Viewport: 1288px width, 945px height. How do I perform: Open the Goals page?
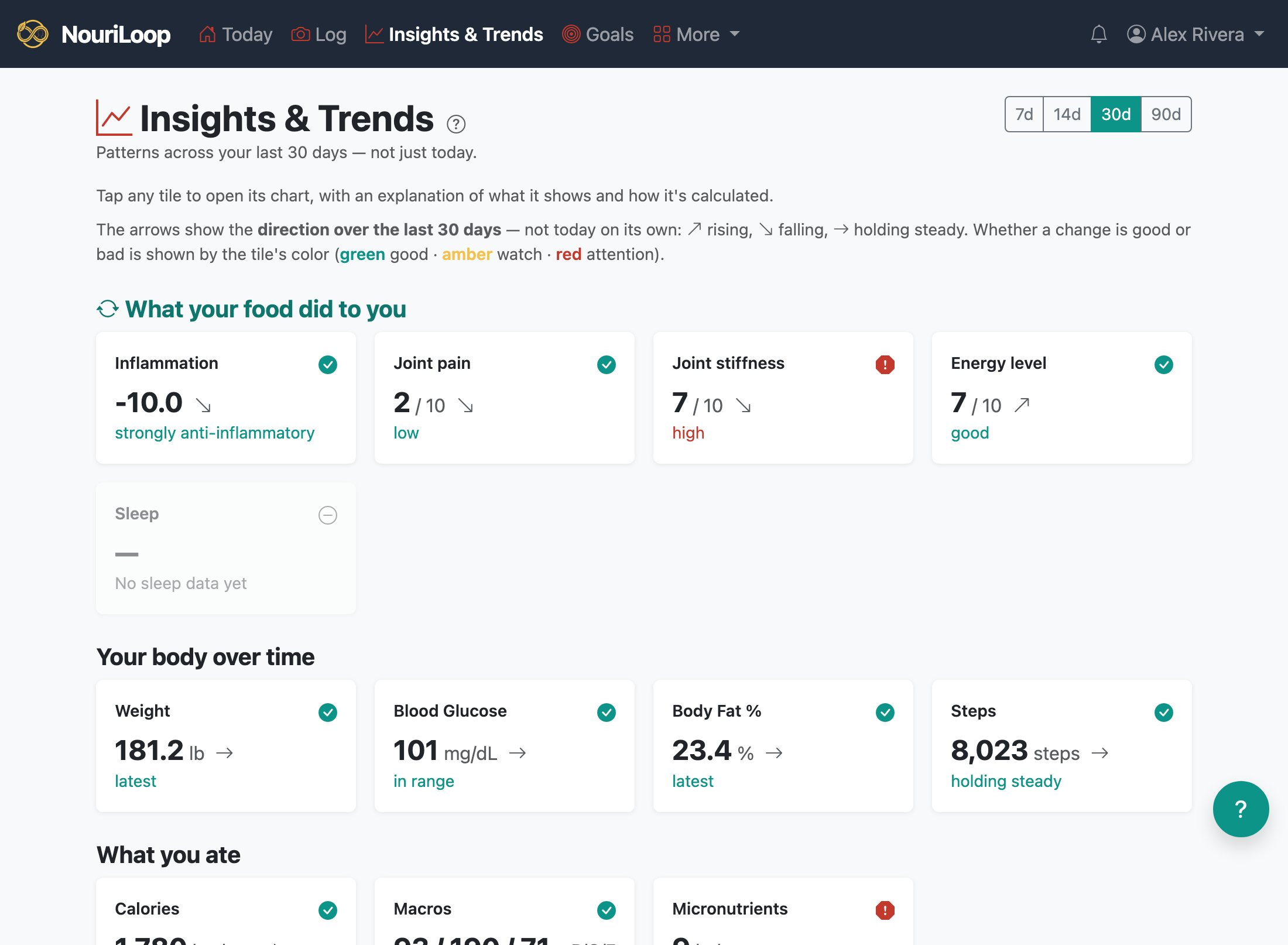click(x=598, y=34)
